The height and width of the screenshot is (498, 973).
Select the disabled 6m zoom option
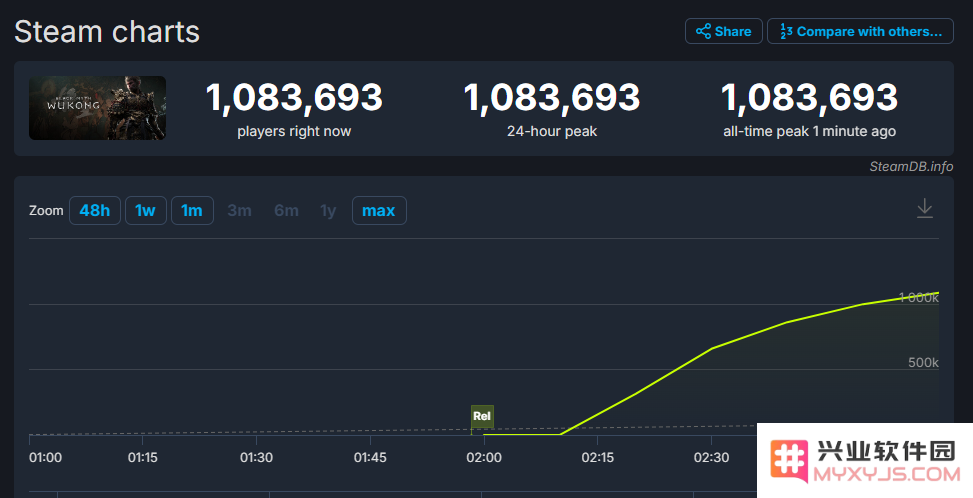point(287,210)
